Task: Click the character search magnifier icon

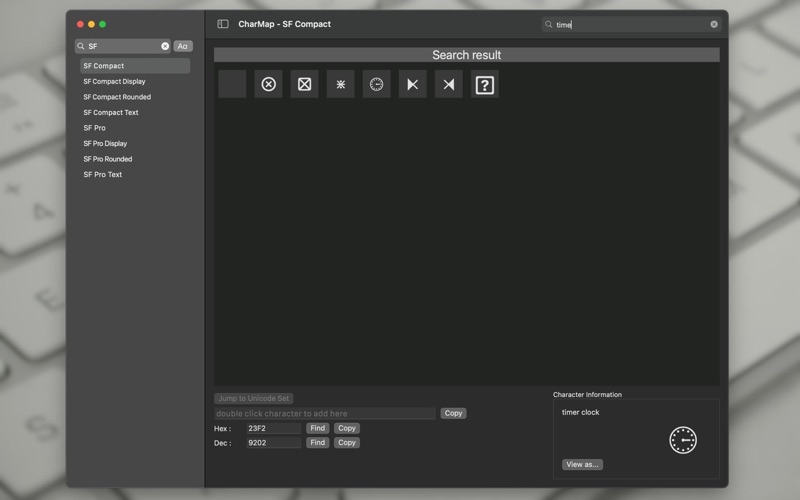Action: 548,24
